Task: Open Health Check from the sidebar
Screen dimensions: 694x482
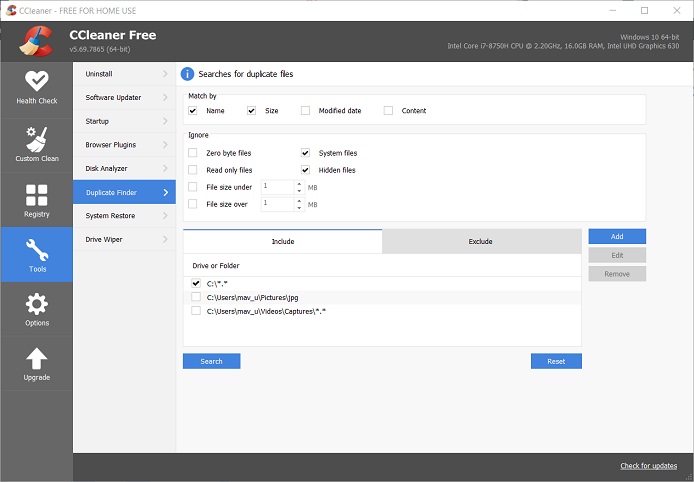Action: coord(37,88)
